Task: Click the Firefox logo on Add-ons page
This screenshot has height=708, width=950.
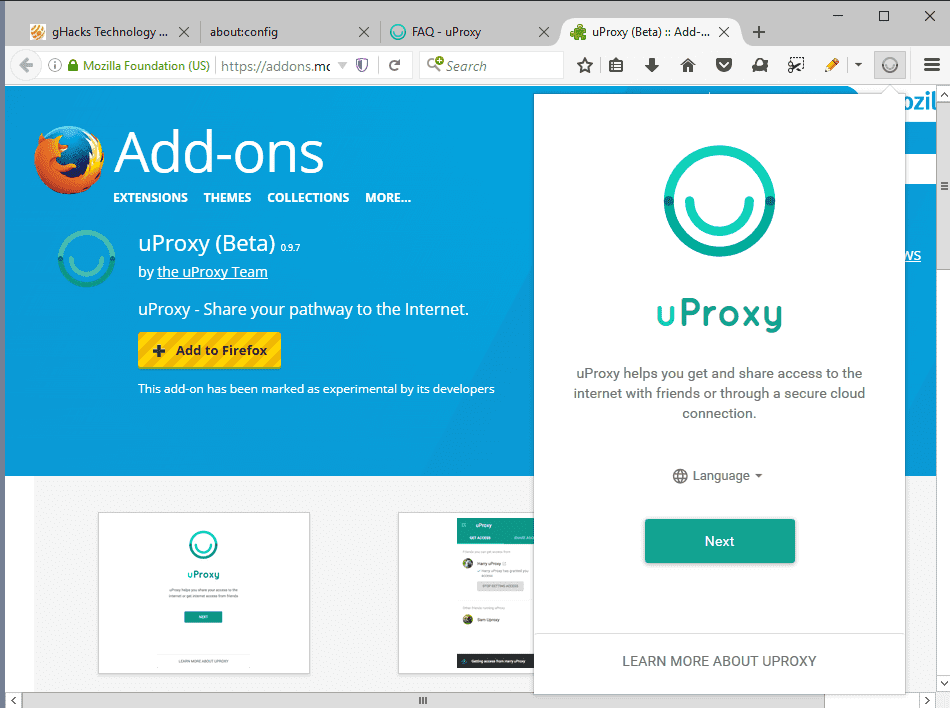Action: 68,160
